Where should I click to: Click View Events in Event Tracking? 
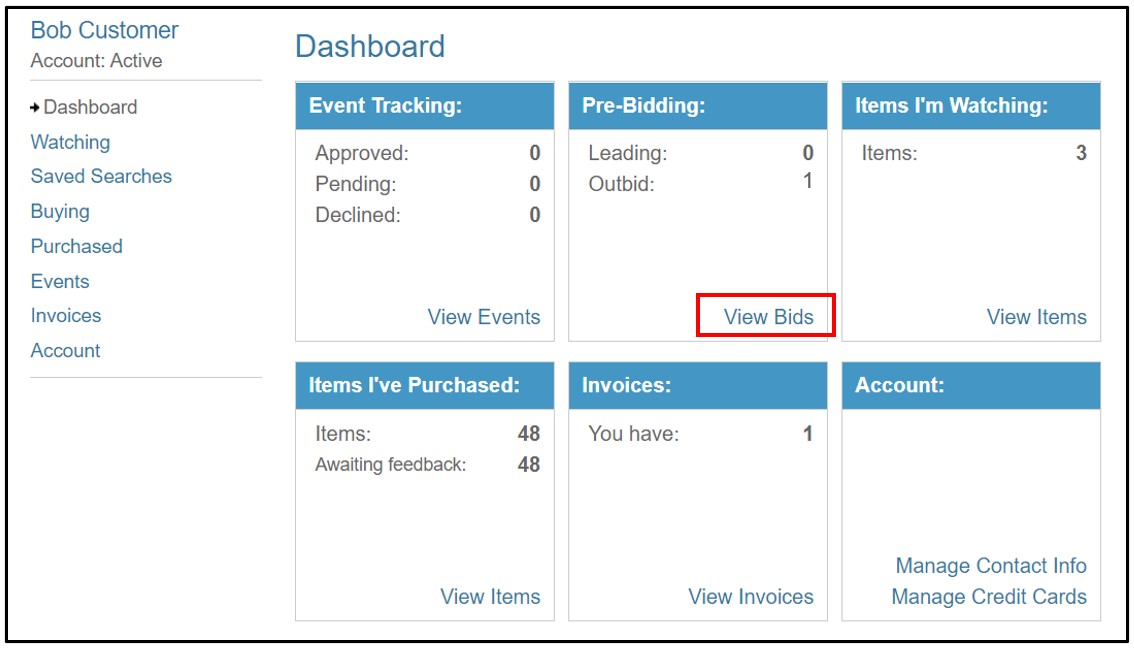pos(484,317)
